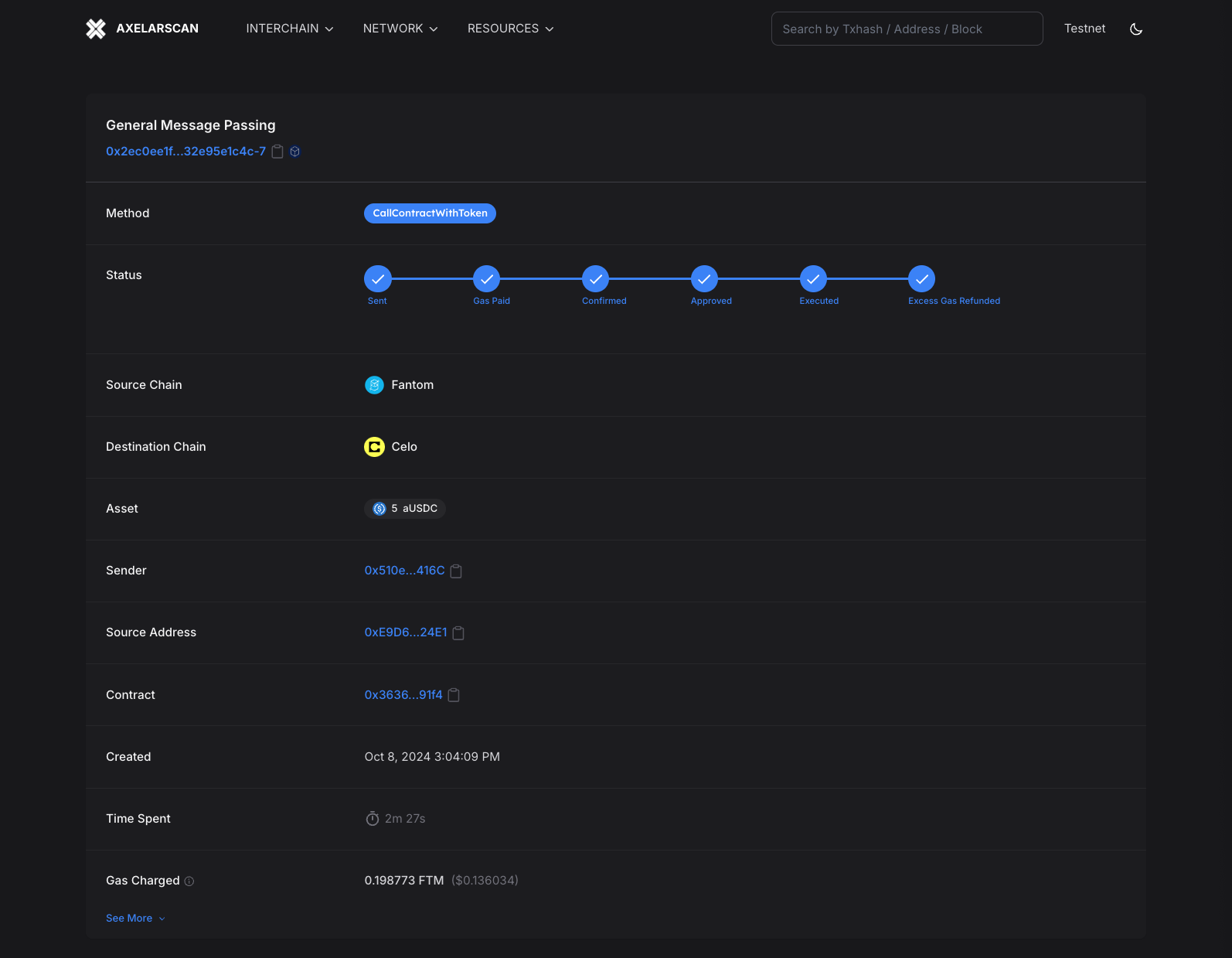Copy the Sender address 0x510e...416C

(x=456, y=571)
